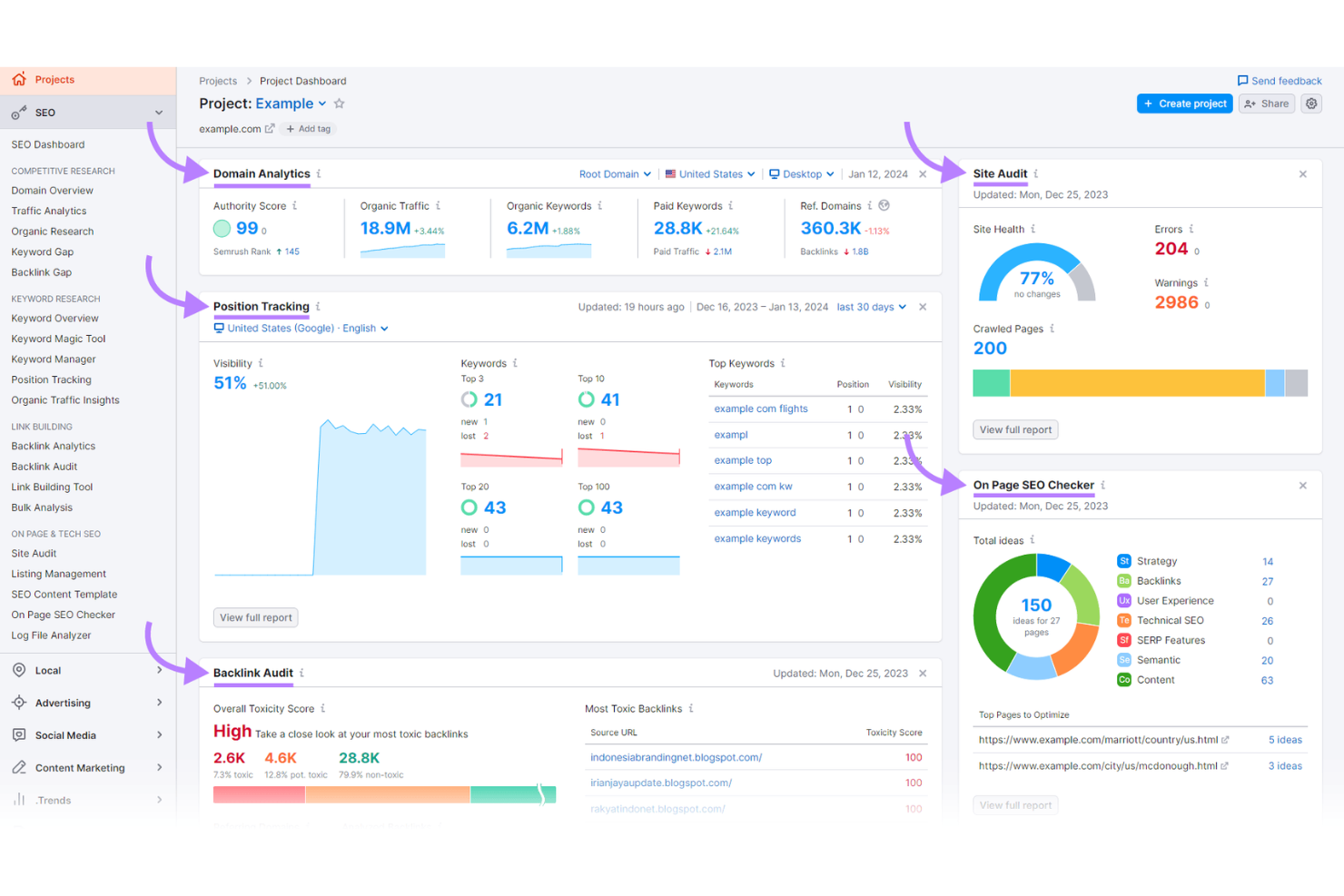The height and width of the screenshot is (896, 1344).
Task: Click Position Tracking info icon
Action: tap(318, 306)
